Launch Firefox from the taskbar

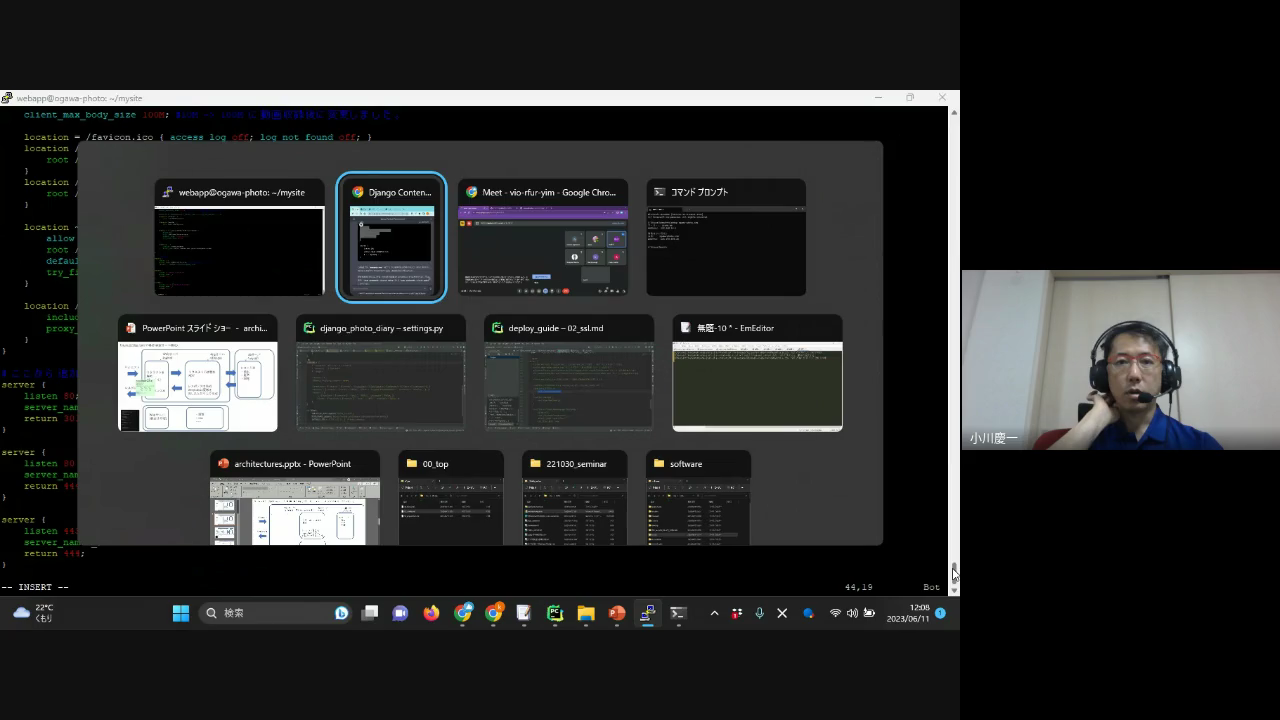coord(431,613)
